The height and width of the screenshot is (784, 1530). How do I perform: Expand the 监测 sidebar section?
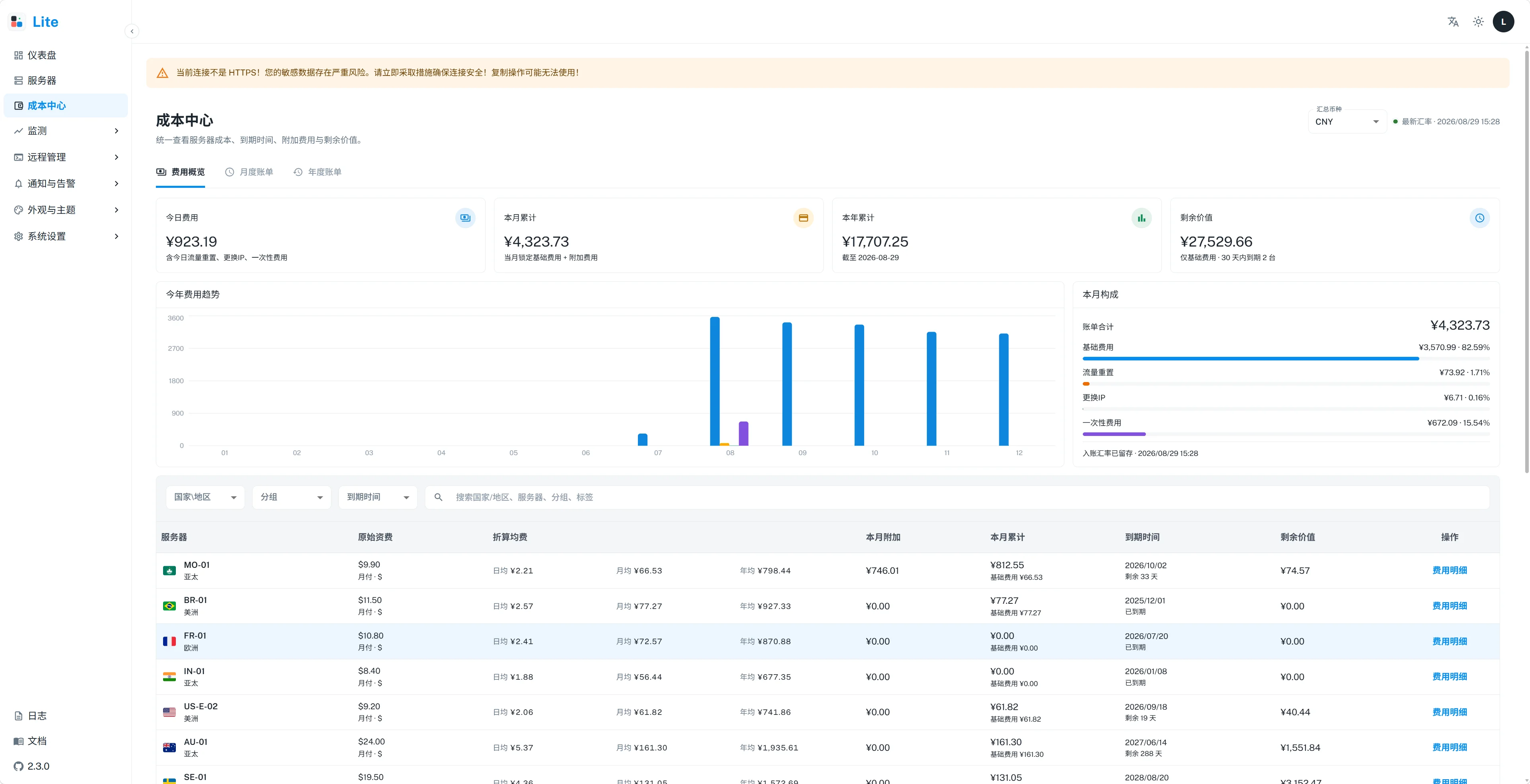[x=65, y=131]
